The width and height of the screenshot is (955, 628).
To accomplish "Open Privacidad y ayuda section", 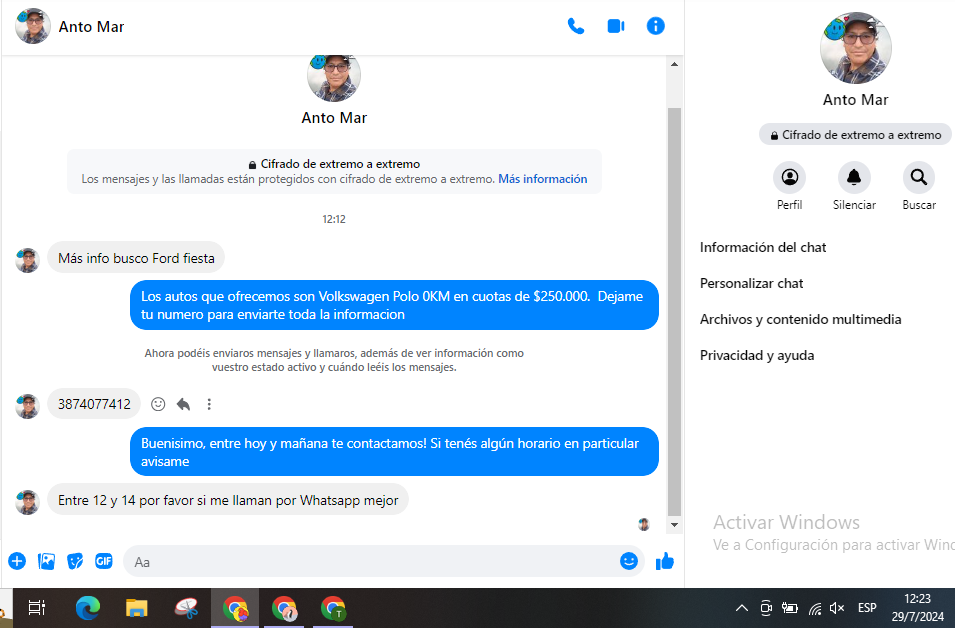I will 757,355.
